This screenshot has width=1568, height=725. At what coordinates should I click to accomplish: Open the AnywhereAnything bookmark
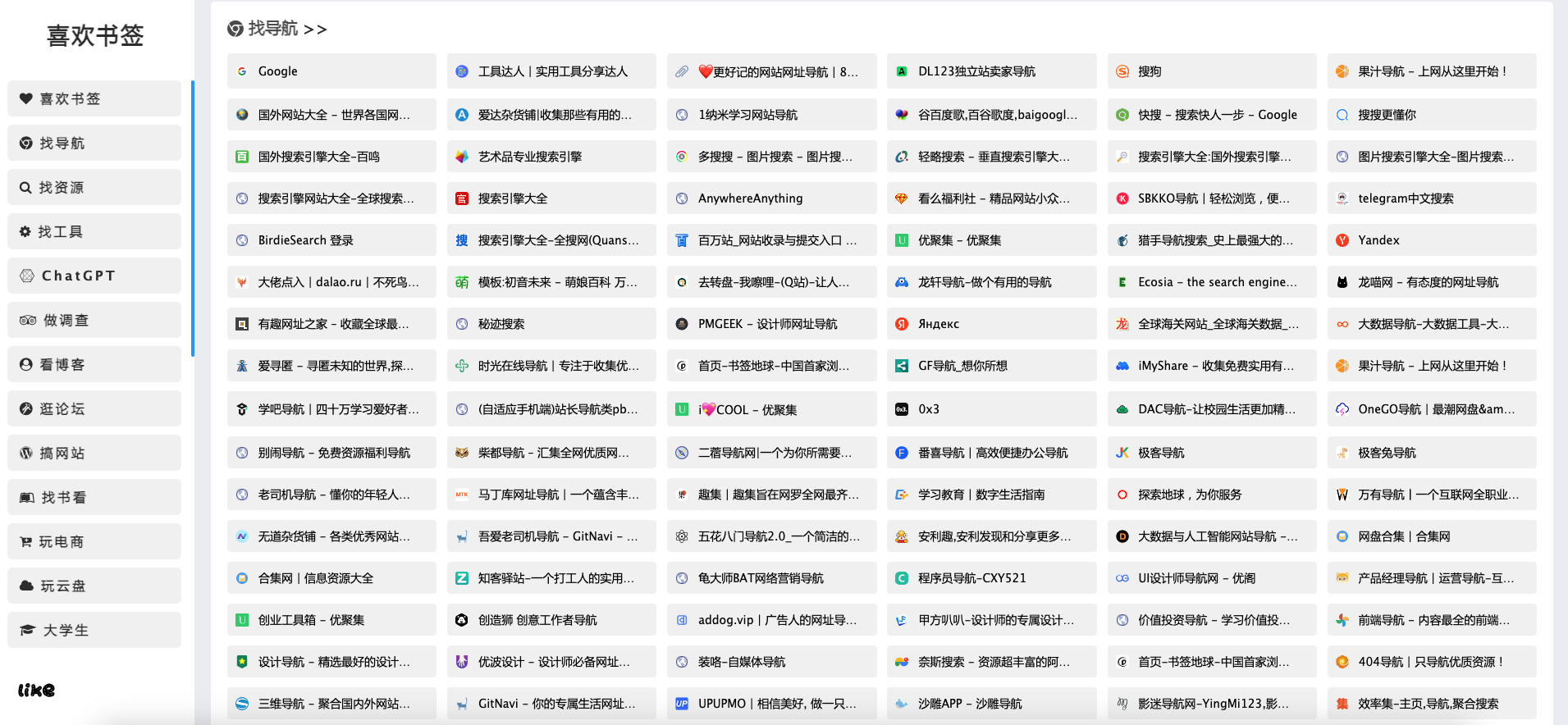pyautogui.click(x=771, y=198)
